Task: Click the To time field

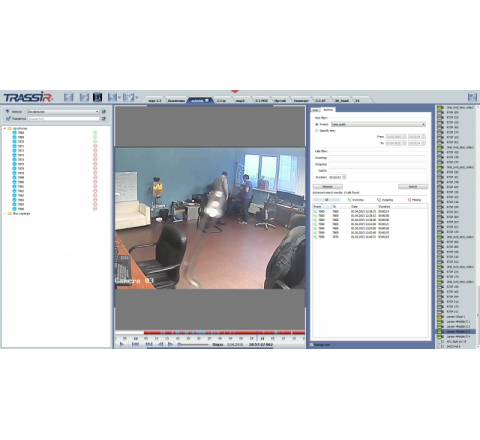Action: click(x=417, y=143)
